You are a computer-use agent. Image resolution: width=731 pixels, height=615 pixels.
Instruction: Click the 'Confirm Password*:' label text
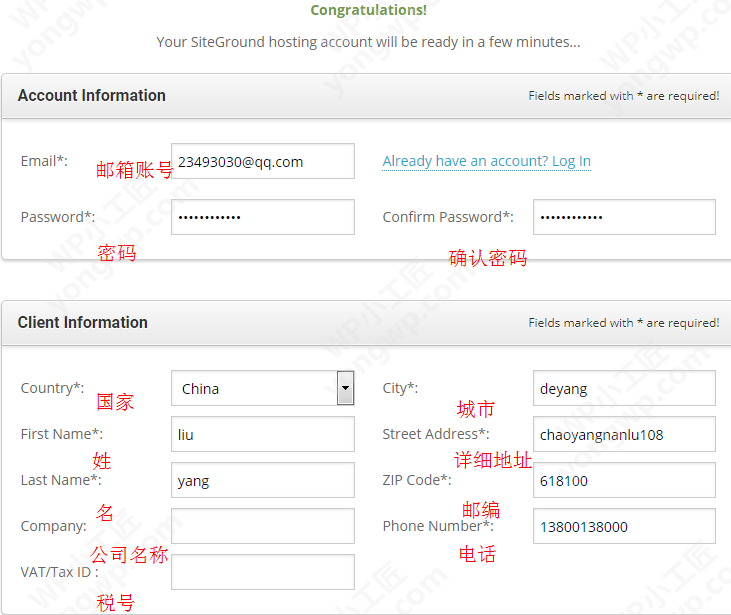[x=448, y=217]
